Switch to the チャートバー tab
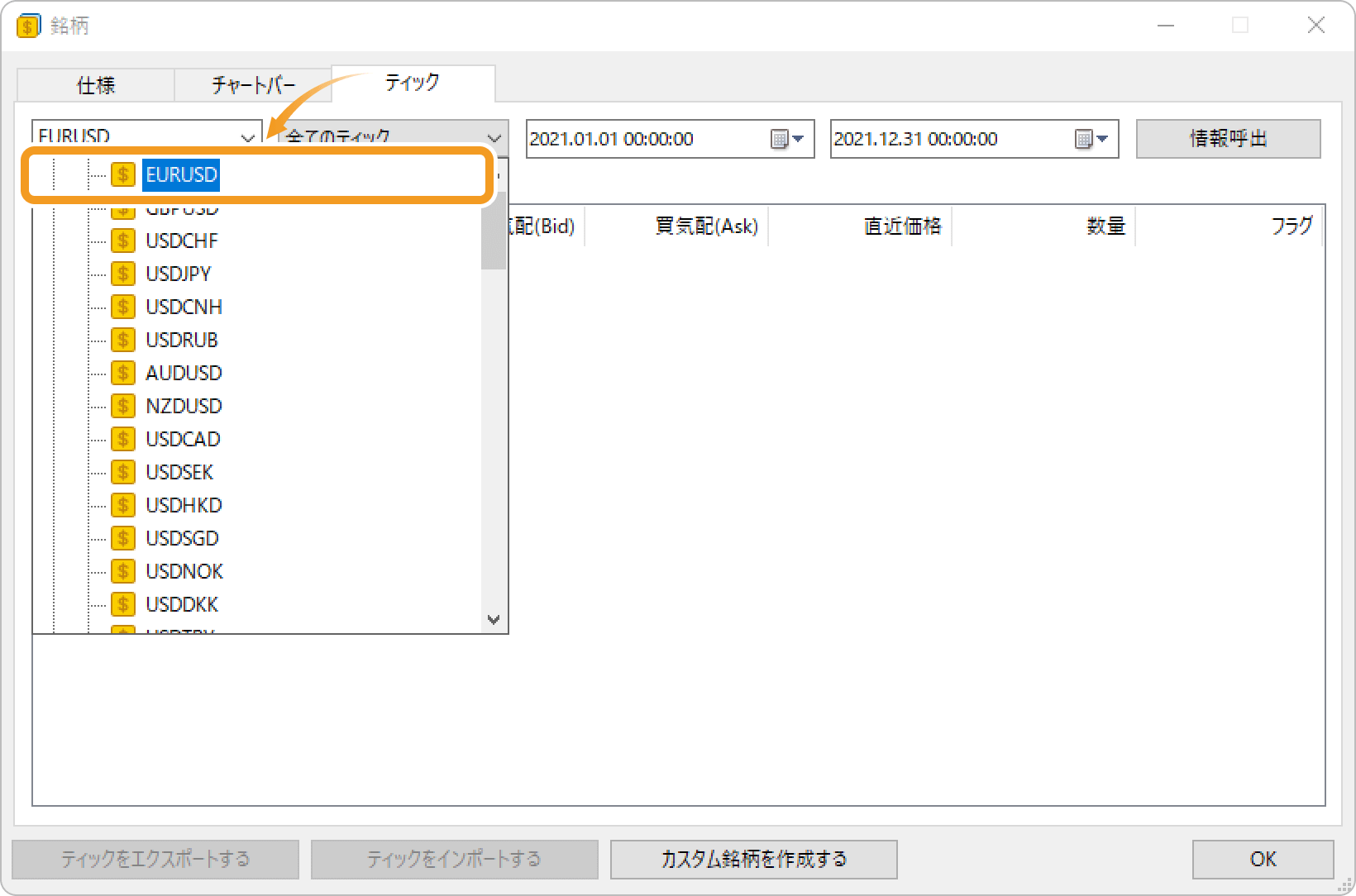The height and width of the screenshot is (896, 1356). click(253, 85)
